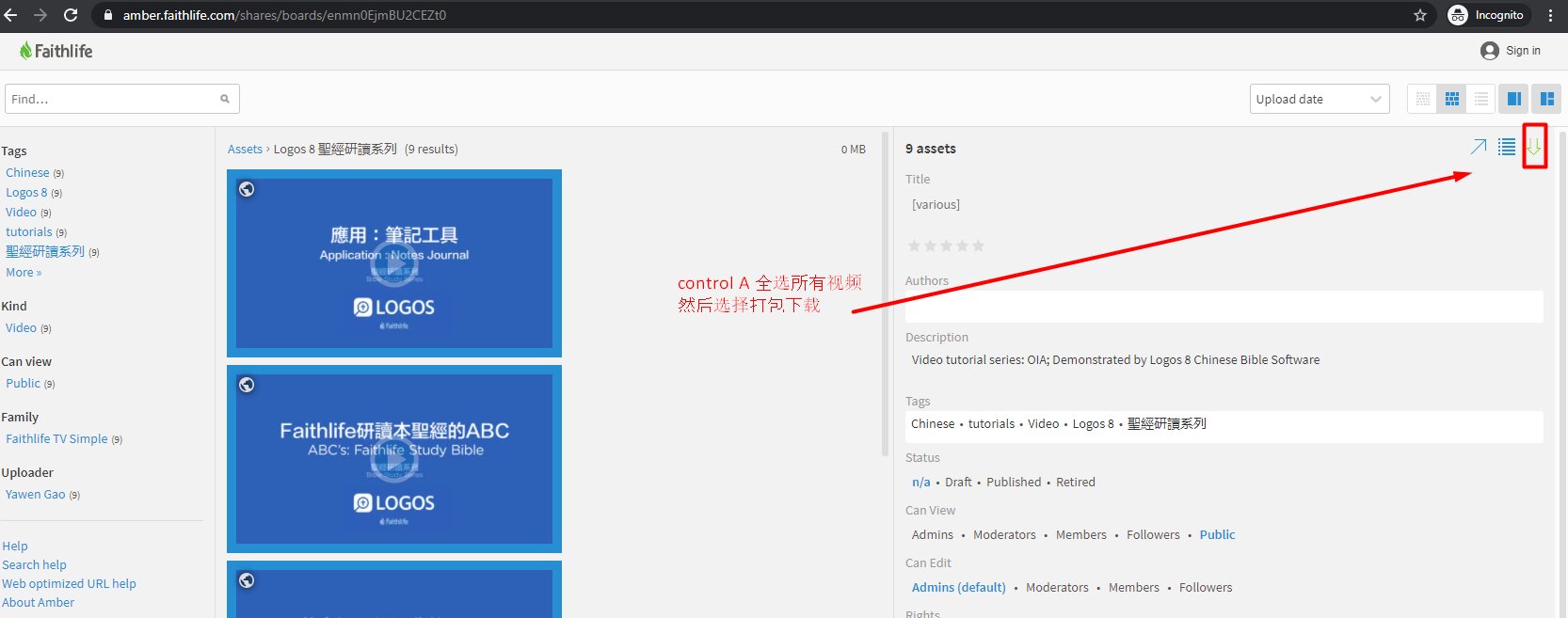
Task: Open the Assets breadcrumb link
Action: point(245,150)
